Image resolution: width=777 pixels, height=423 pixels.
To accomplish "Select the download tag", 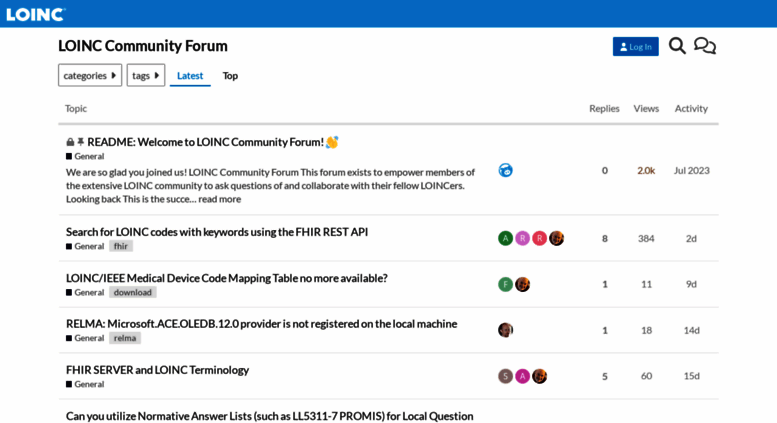I will coord(132,292).
